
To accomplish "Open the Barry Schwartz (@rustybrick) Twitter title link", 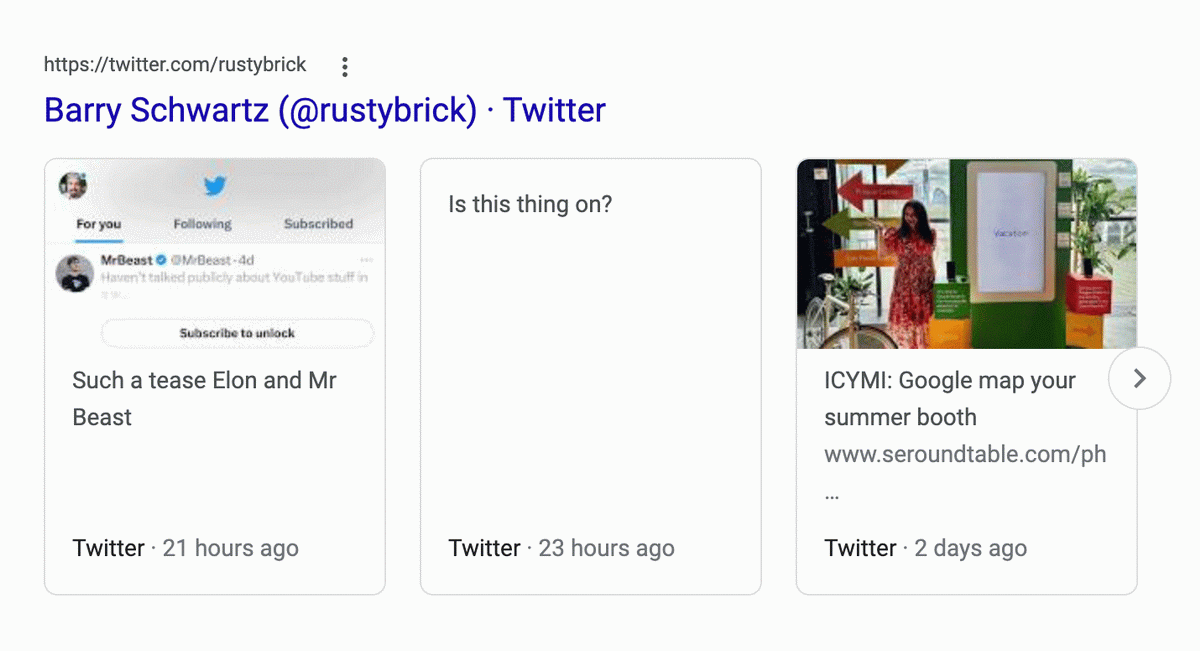I will click(325, 110).
